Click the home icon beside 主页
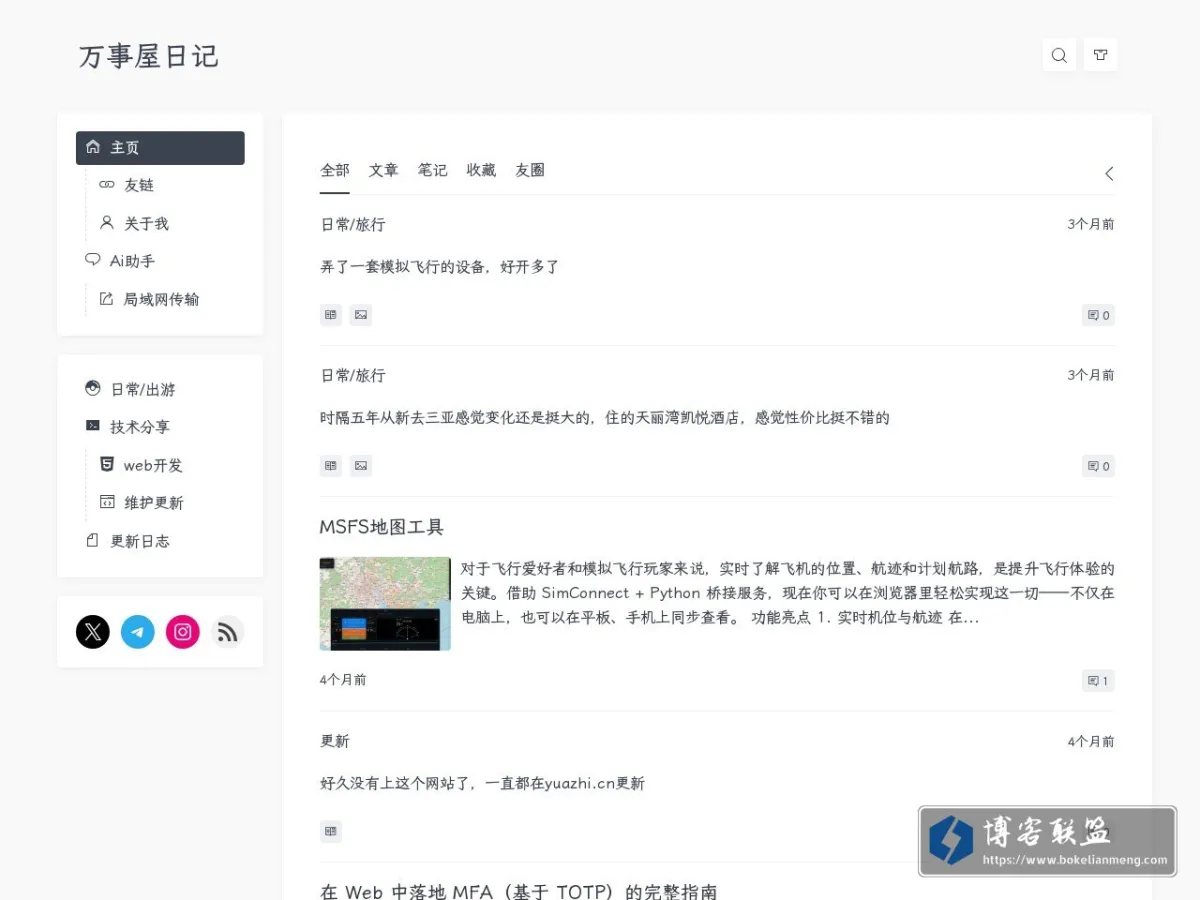Screen dimensions: 1200x900 pos(93,147)
